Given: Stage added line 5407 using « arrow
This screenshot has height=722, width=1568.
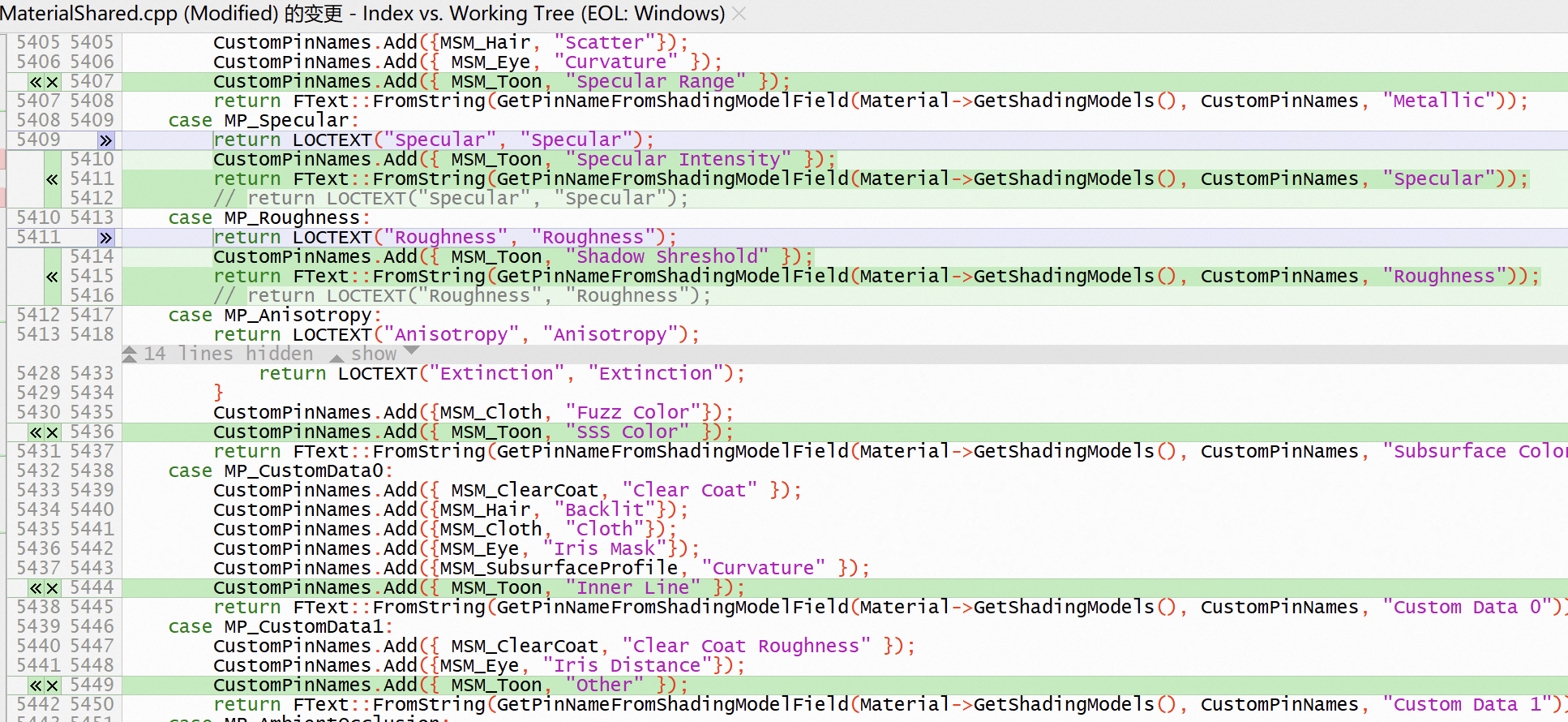Looking at the screenshot, I should click(x=36, y=82).
